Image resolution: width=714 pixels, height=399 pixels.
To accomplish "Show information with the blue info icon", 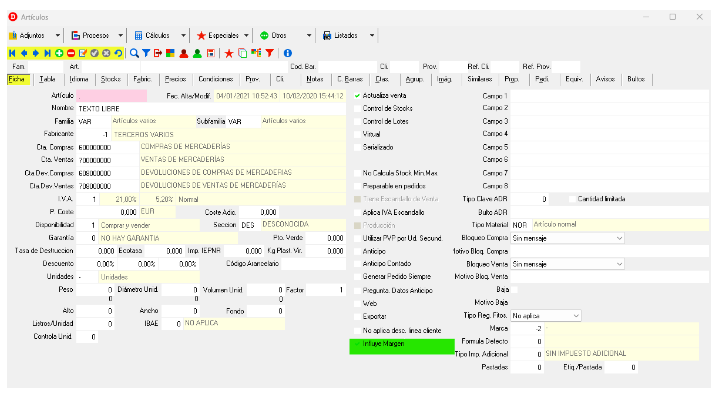I will pyautogui.click(x=288, y=53).
